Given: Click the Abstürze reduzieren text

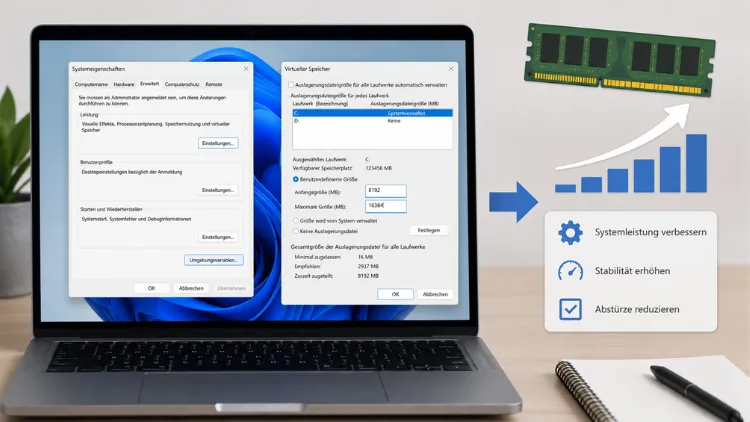Looking at the screenshot, I should [x=637, y=310].
